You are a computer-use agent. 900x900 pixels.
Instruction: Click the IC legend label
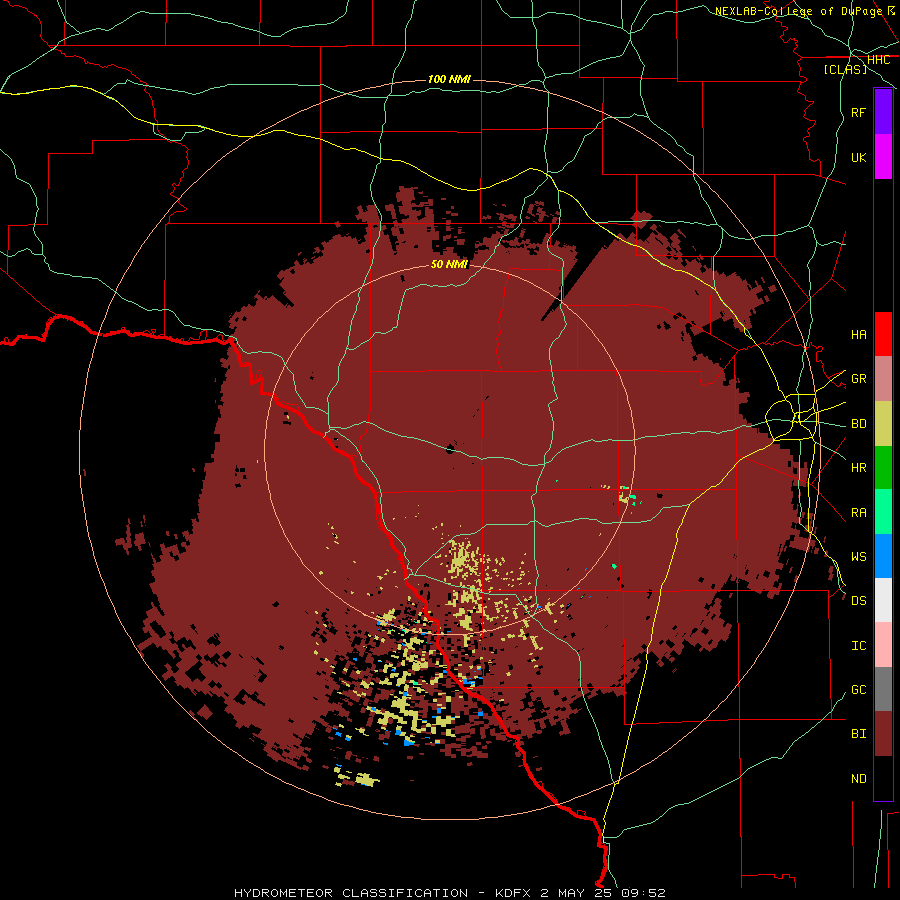click(858, 645)
